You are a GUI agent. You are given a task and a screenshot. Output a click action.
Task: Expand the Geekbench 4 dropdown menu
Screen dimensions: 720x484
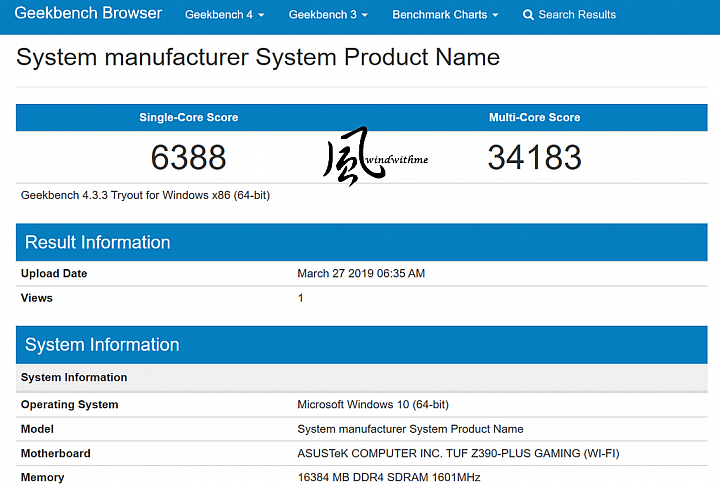coord(225,15)
